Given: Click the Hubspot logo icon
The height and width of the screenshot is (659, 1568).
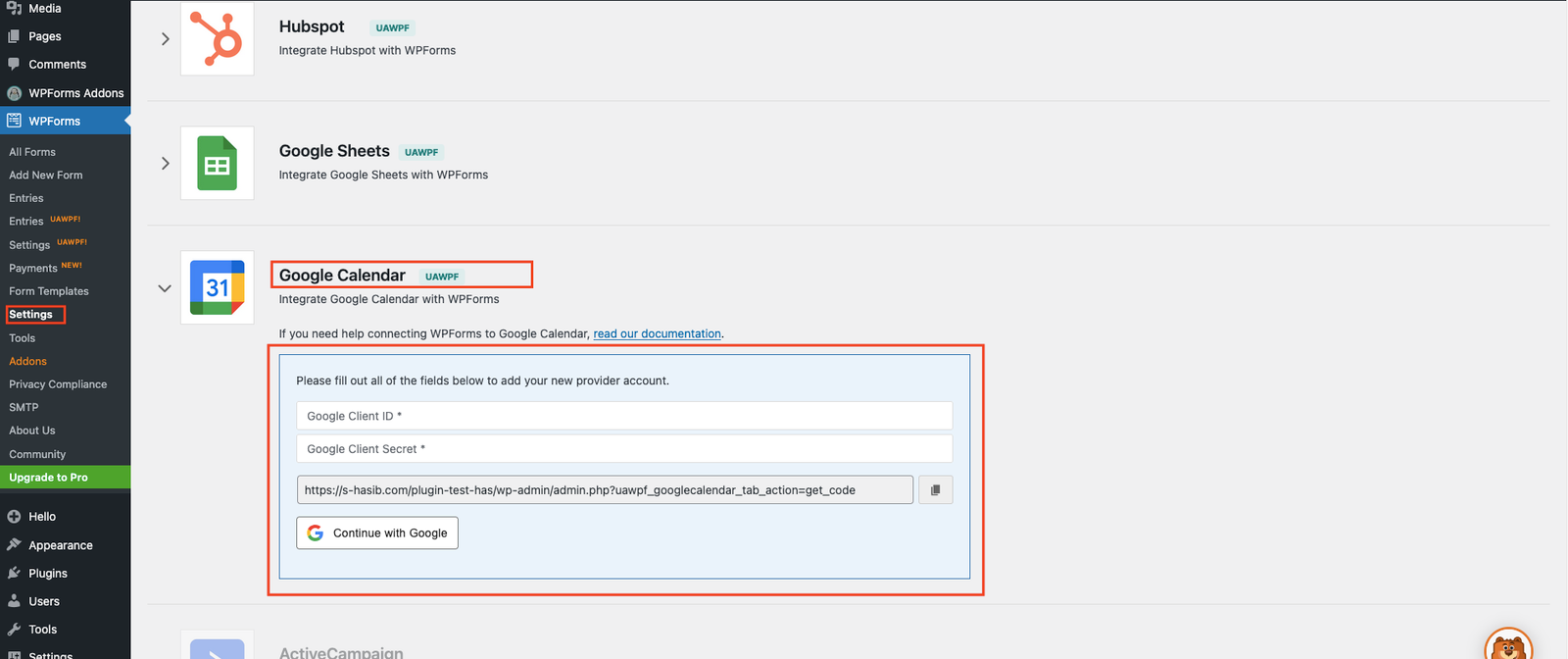Looking at the screenshot, I should coord(217,39).
